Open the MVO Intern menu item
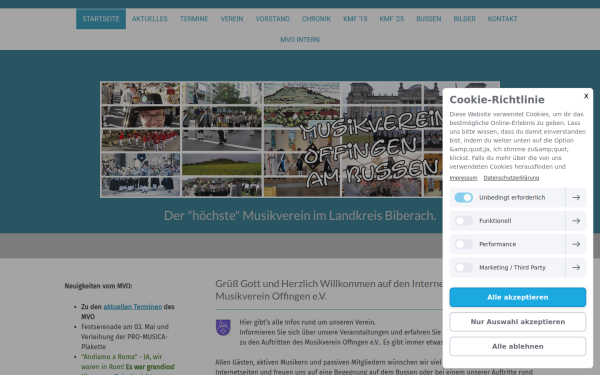Viewport: 600px width, 375px height. pos(300,40)
